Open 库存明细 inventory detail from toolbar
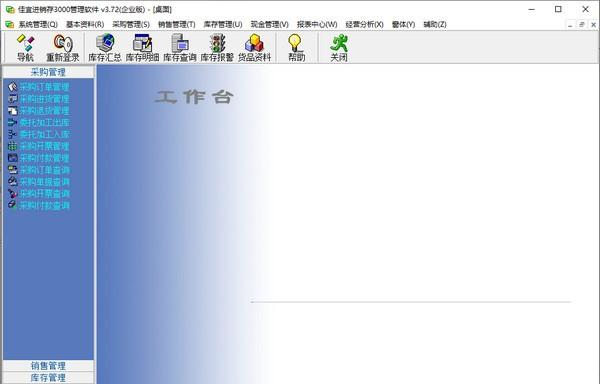The width and height of the screenshot is (600, 384). point(142,48)
